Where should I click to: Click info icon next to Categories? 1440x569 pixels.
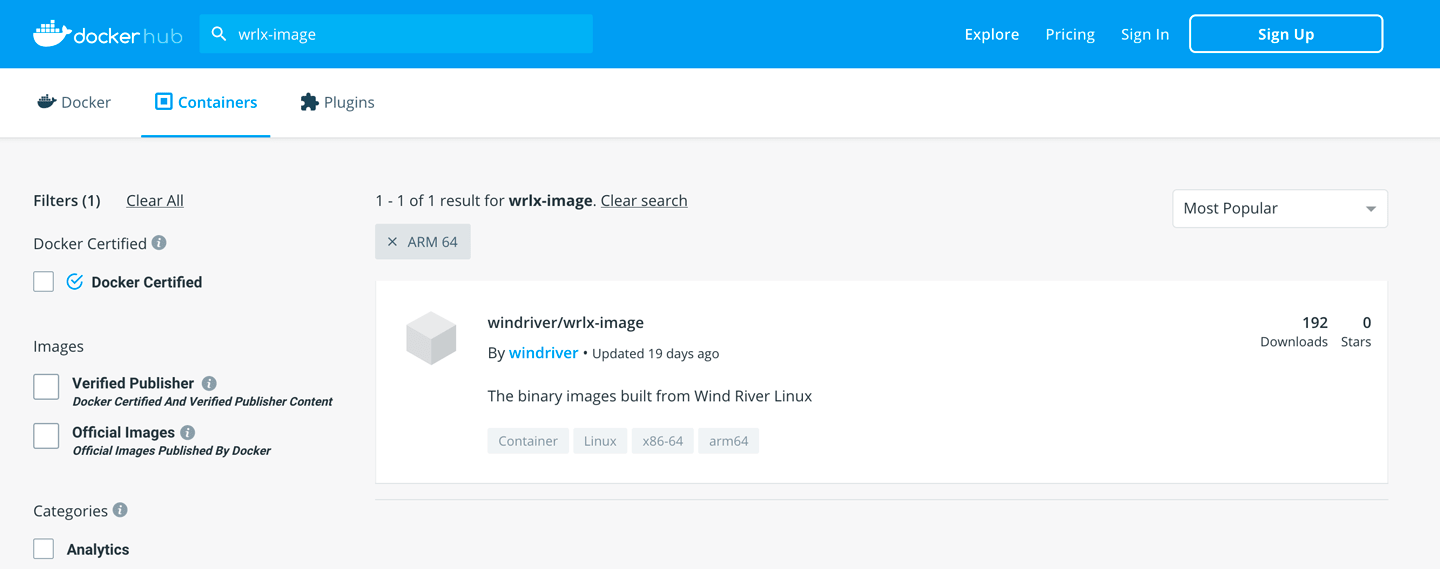tap(120, 510)
